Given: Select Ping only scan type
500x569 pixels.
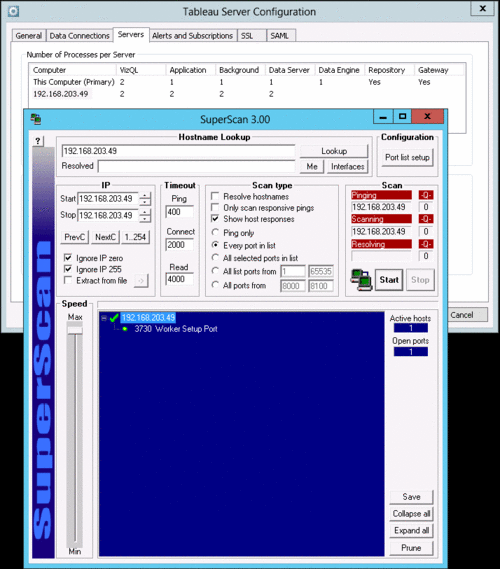Looking at the screenshot, I should 215,232.
